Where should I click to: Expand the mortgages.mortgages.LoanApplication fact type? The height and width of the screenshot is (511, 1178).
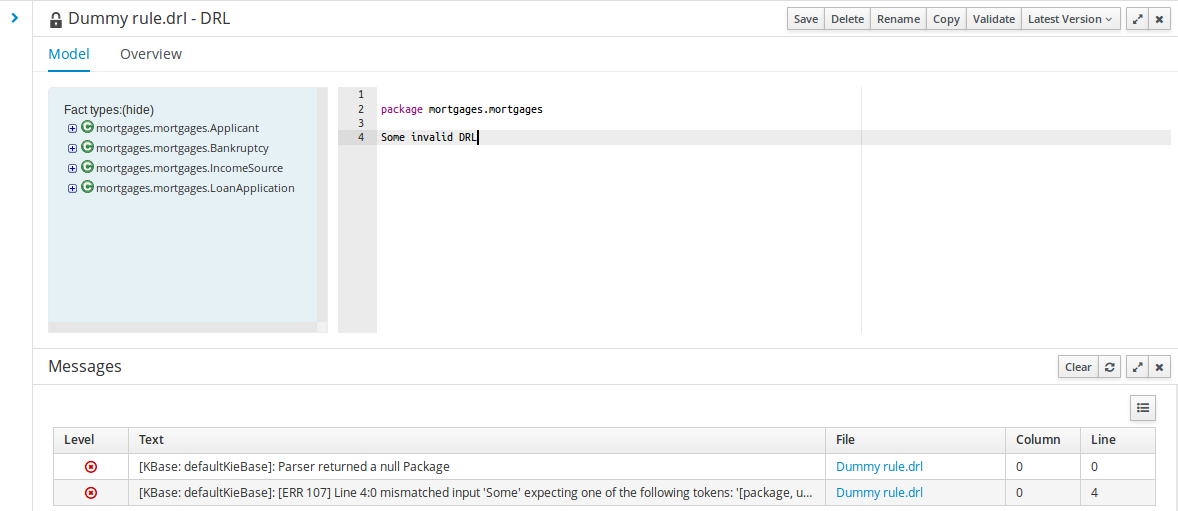[x=72, y=188]
